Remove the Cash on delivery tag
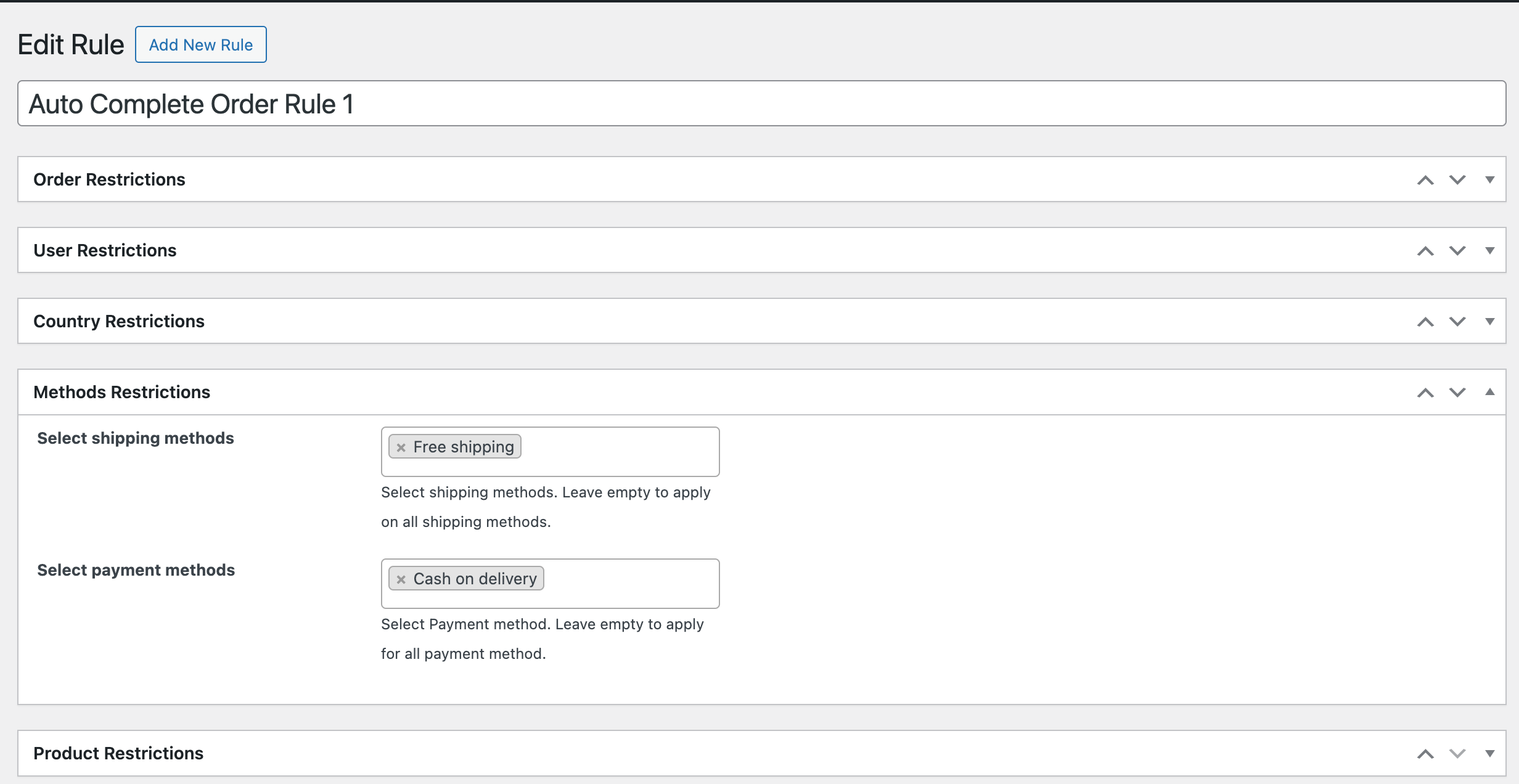The height and width of the screenshot is (784, 1519). click(x=401, y=579)
